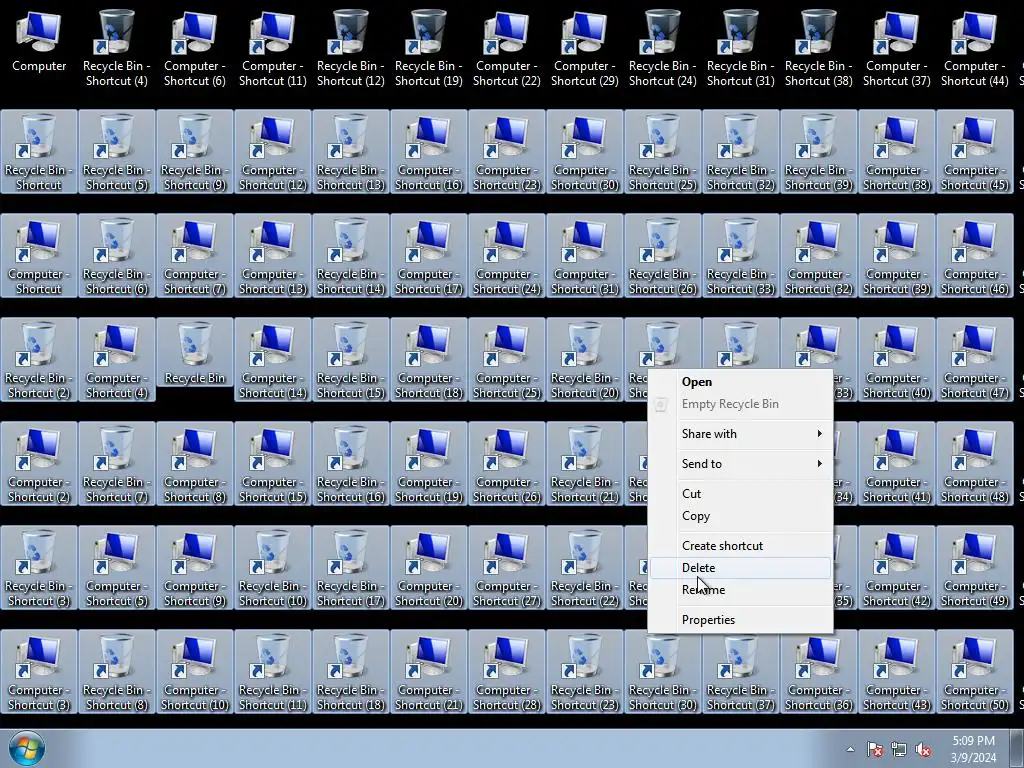This screenshot has width=1024, height=768.
Task: Select Computer - Shortcut (49) icon
Action: point(974,568)
